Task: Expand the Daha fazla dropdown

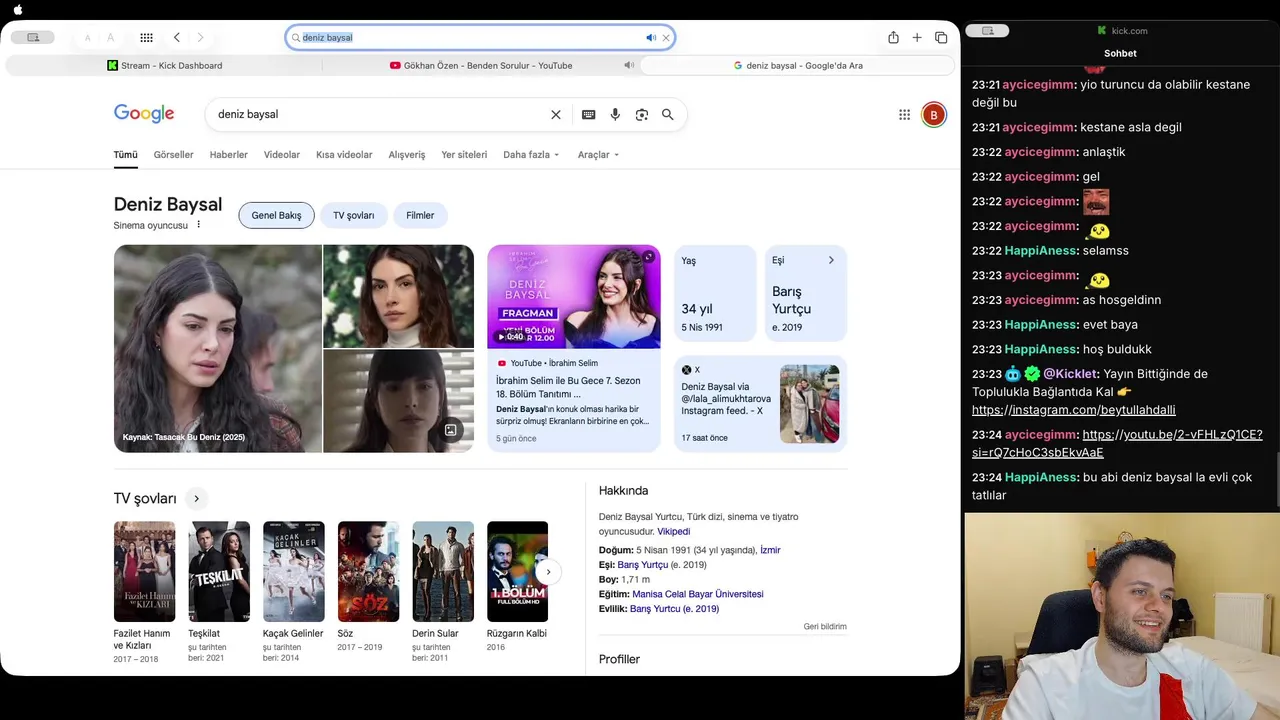Action: [x=531, y=155]
